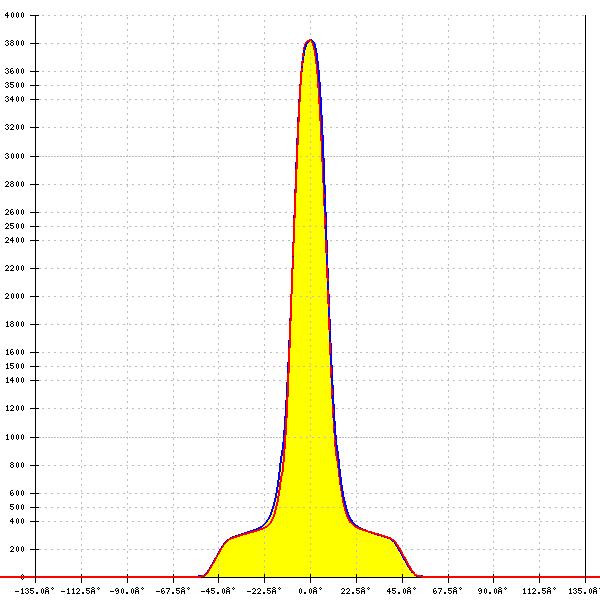
Task: Click the 500 y-axis label
Action: tap(17, 507)
